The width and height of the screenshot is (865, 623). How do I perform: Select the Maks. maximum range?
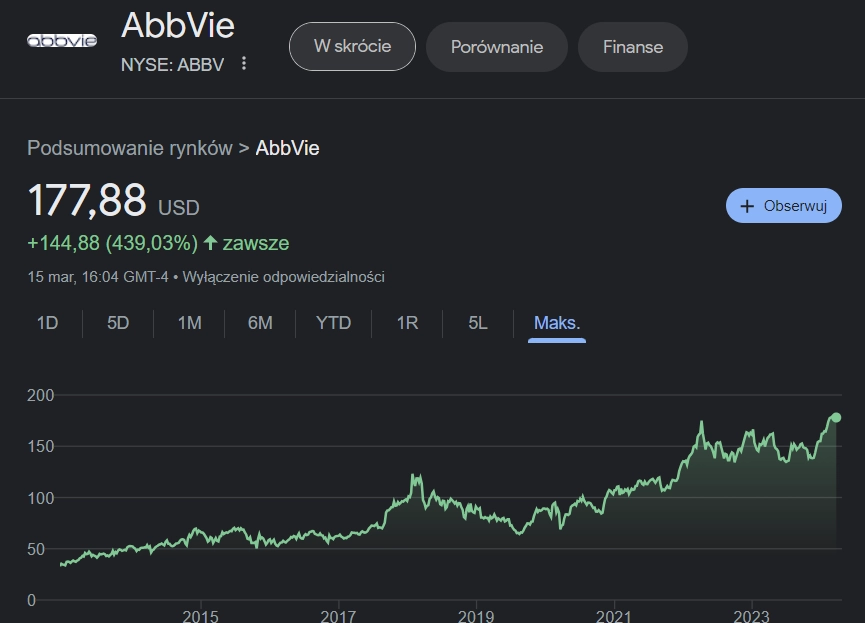point(557,323)
